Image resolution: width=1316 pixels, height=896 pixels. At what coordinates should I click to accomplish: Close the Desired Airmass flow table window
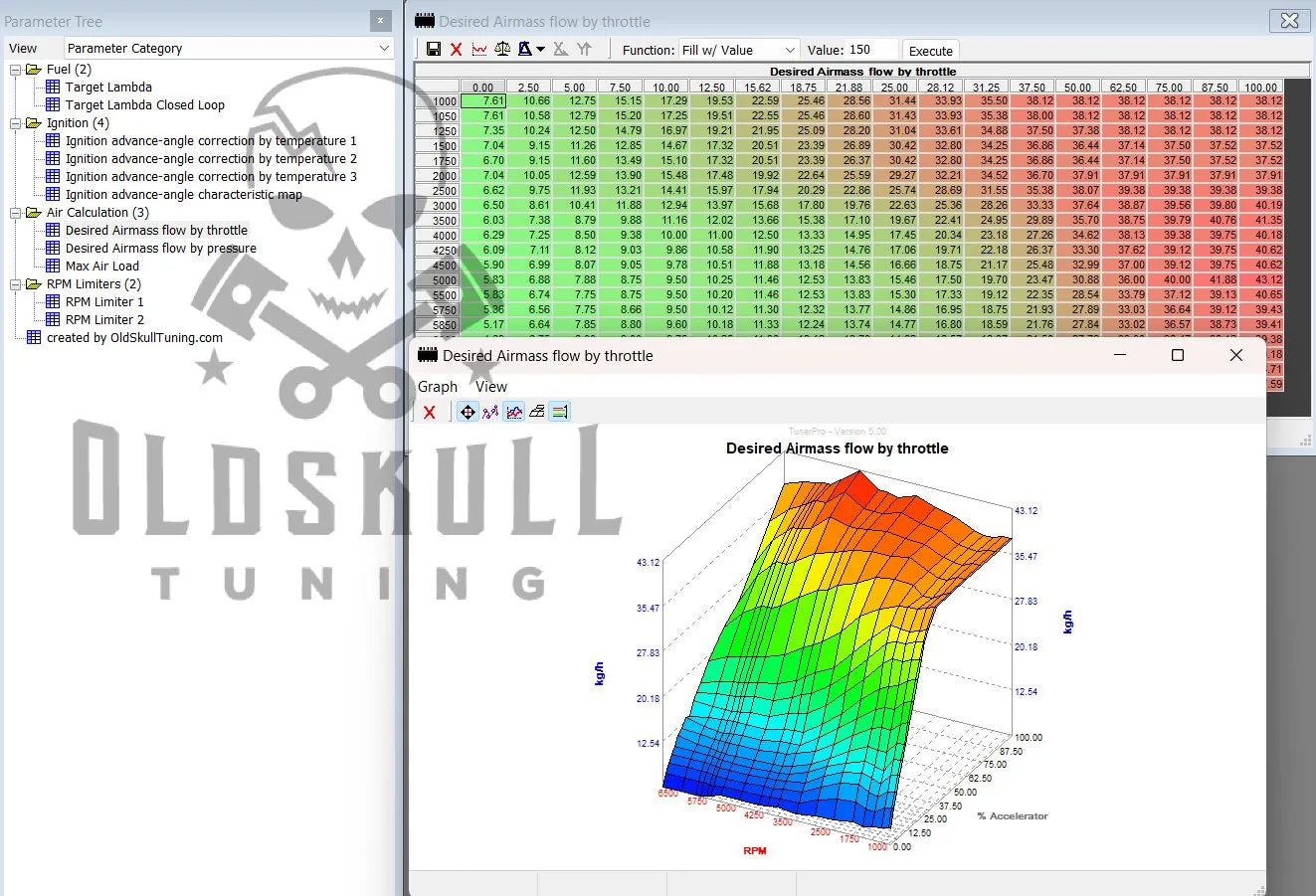(x=1290, y=21)
